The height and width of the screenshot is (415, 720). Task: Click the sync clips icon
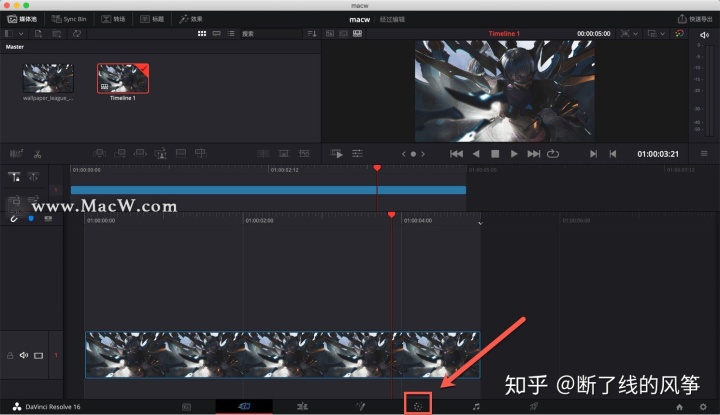pos(77,34)
